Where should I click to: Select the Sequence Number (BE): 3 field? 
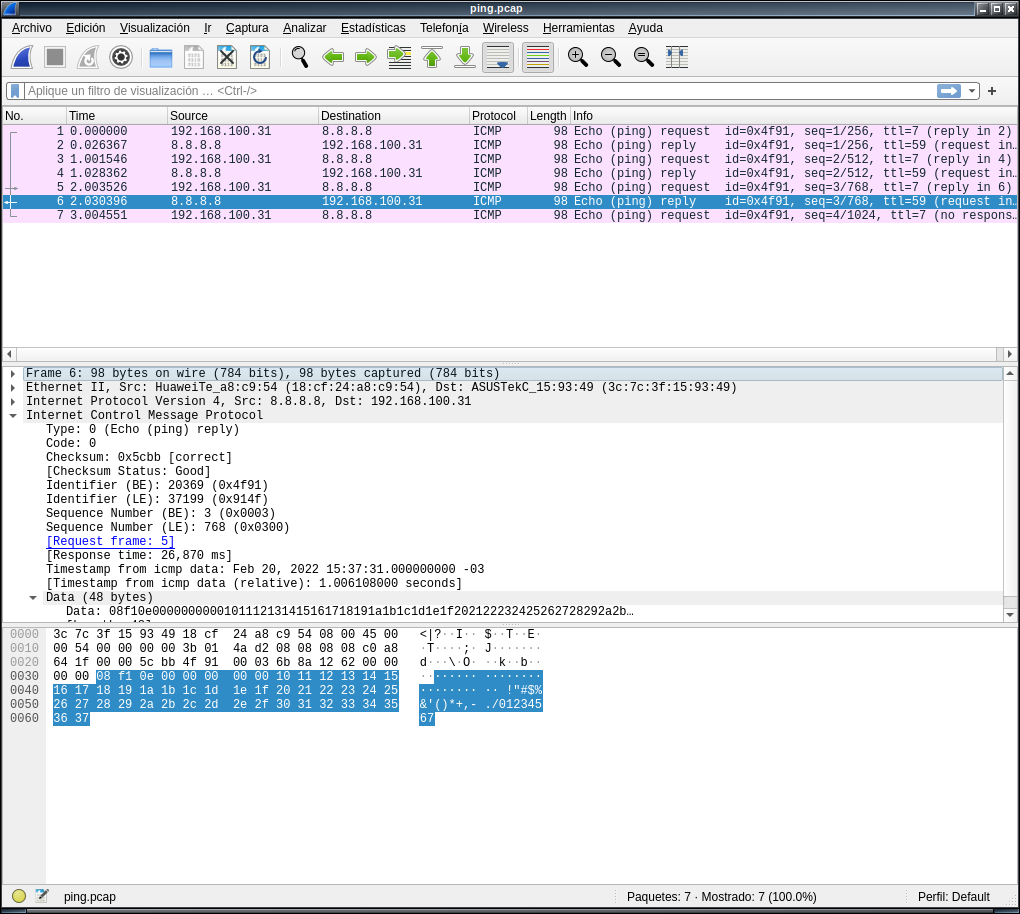pyautogui.click(x=161, y=513)
